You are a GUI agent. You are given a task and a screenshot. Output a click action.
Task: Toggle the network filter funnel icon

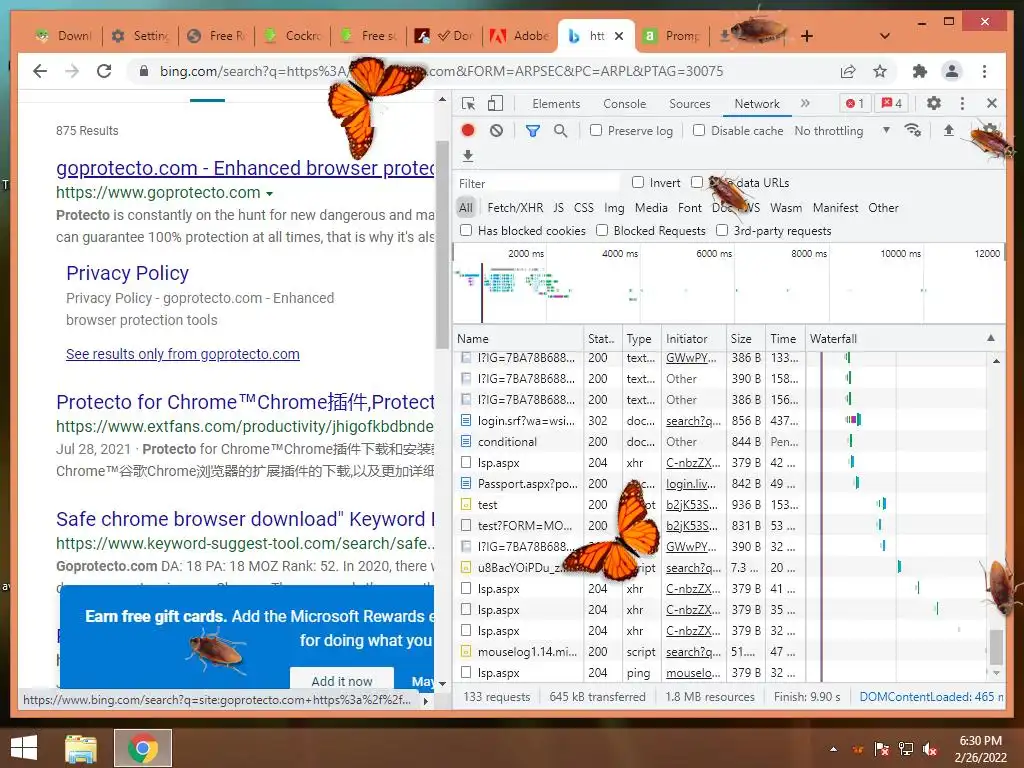[x=533, y=131]
